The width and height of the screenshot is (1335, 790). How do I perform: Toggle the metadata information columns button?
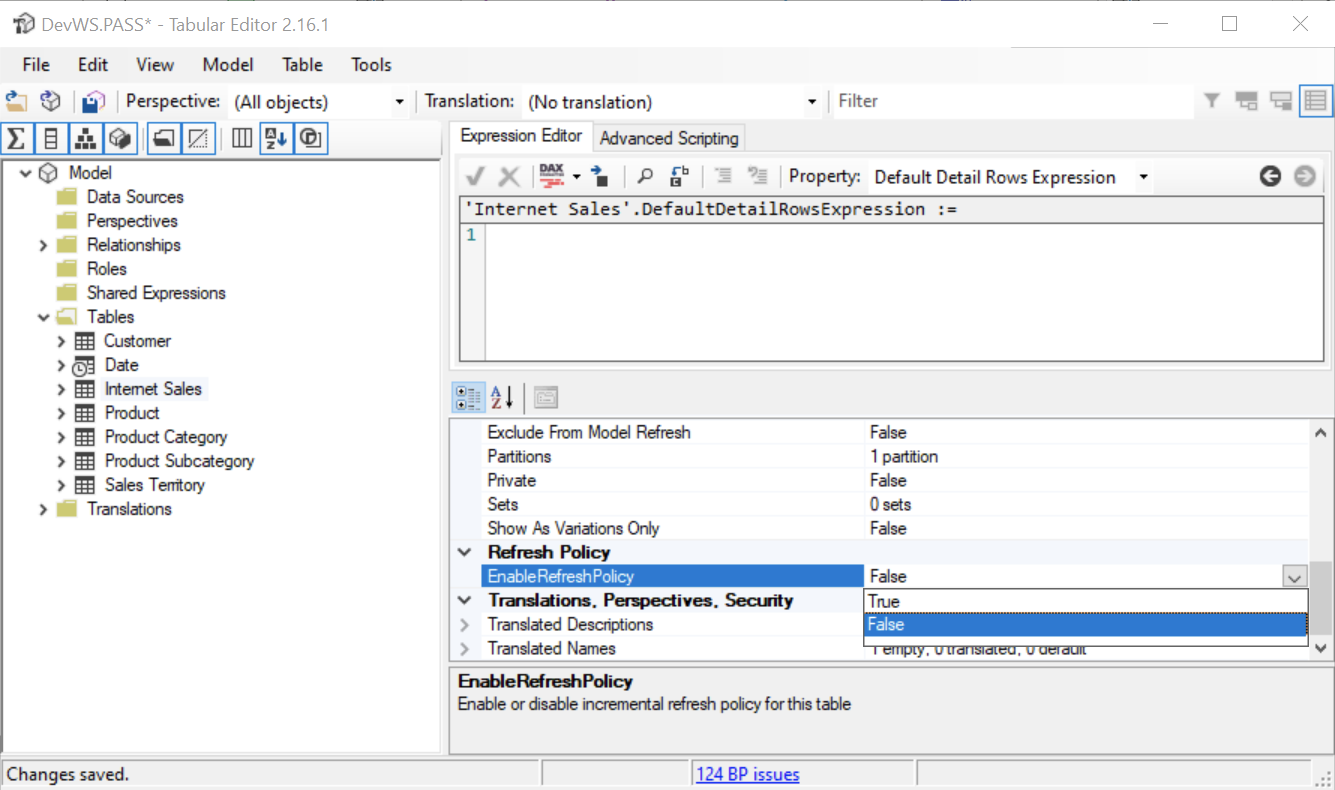pos(241,138)
